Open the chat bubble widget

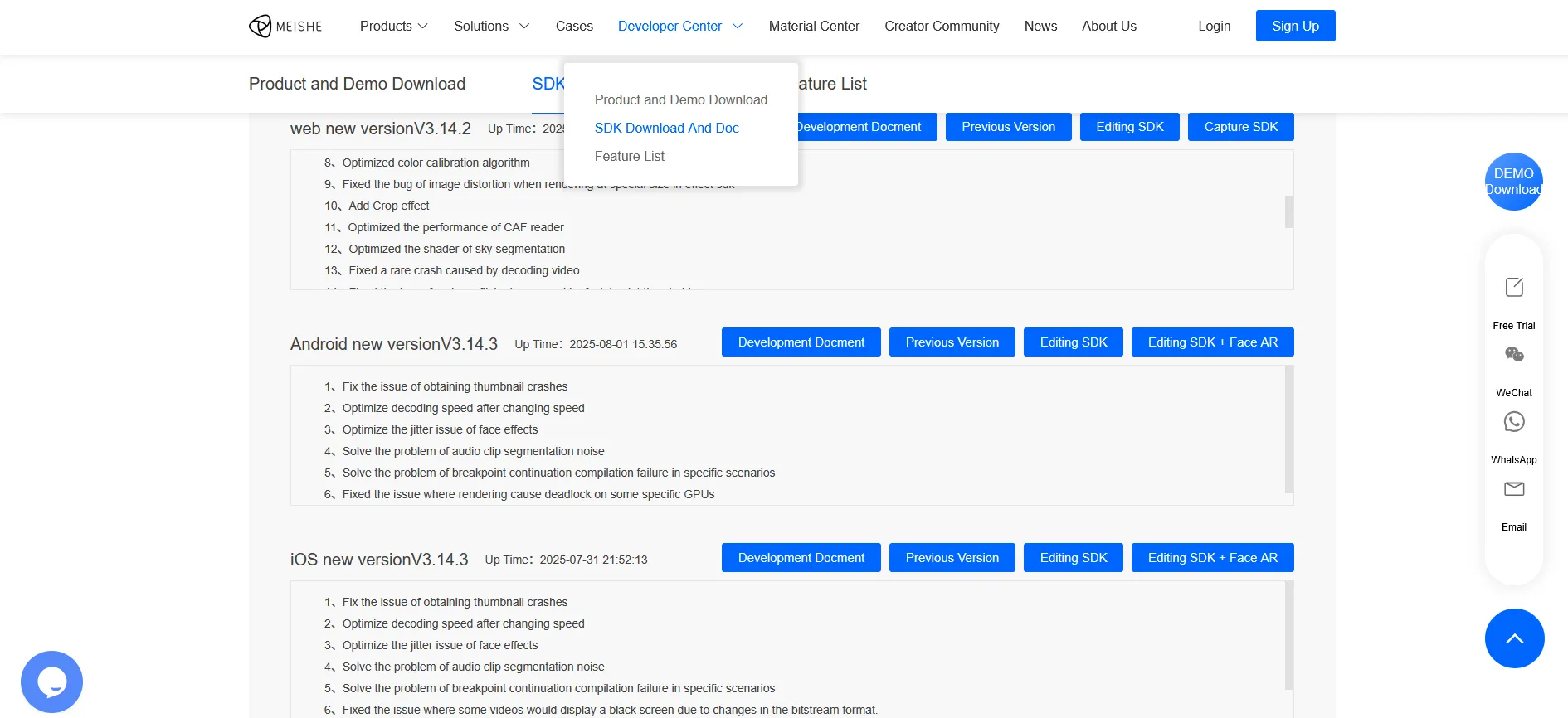point(51,682)
